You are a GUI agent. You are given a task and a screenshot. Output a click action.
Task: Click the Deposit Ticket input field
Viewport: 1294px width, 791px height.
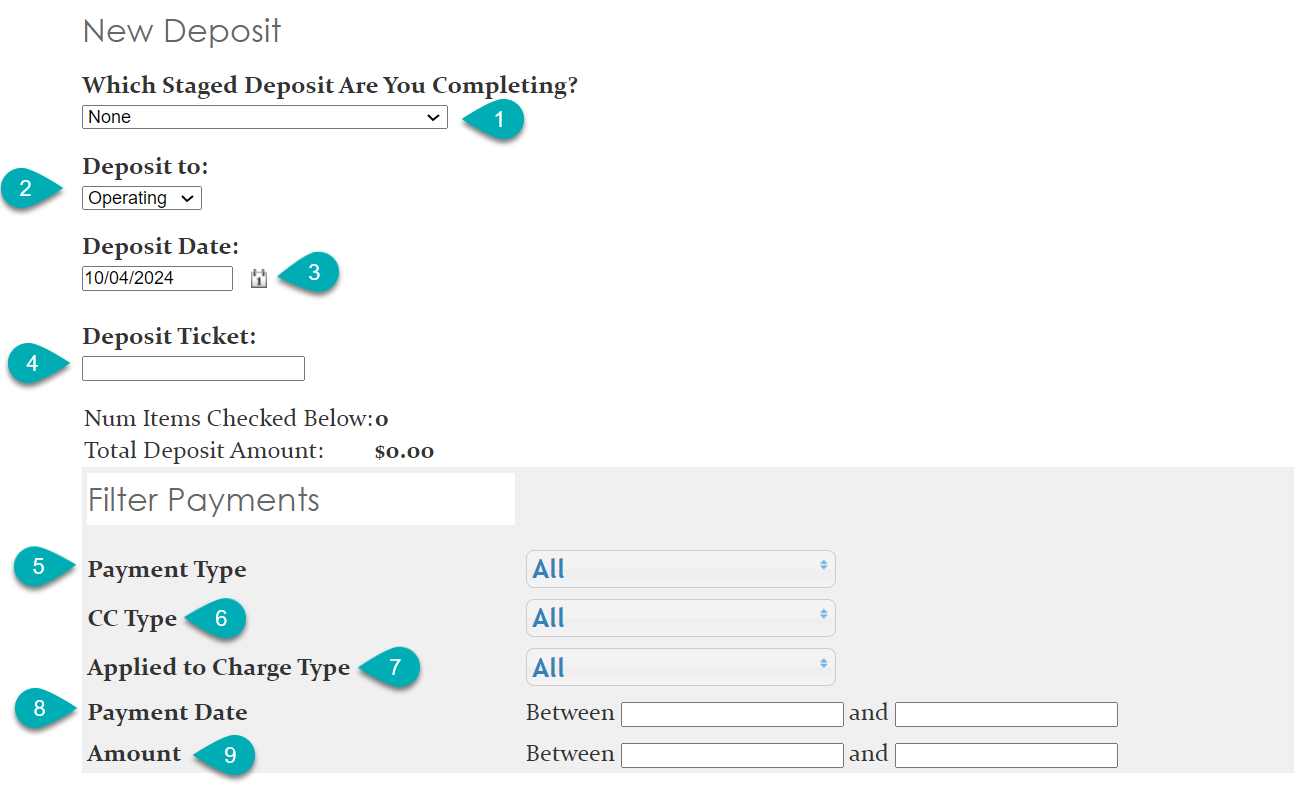[x=193, y=368]
